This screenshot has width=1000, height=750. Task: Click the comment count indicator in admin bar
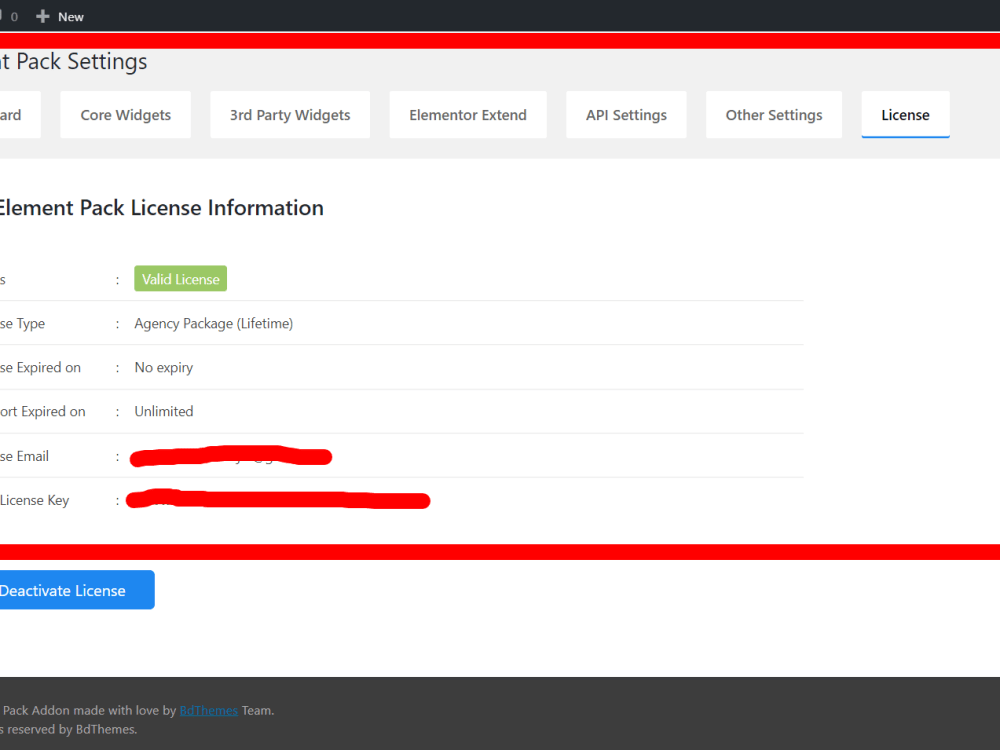pyautogui.click(x=12, y=16)
